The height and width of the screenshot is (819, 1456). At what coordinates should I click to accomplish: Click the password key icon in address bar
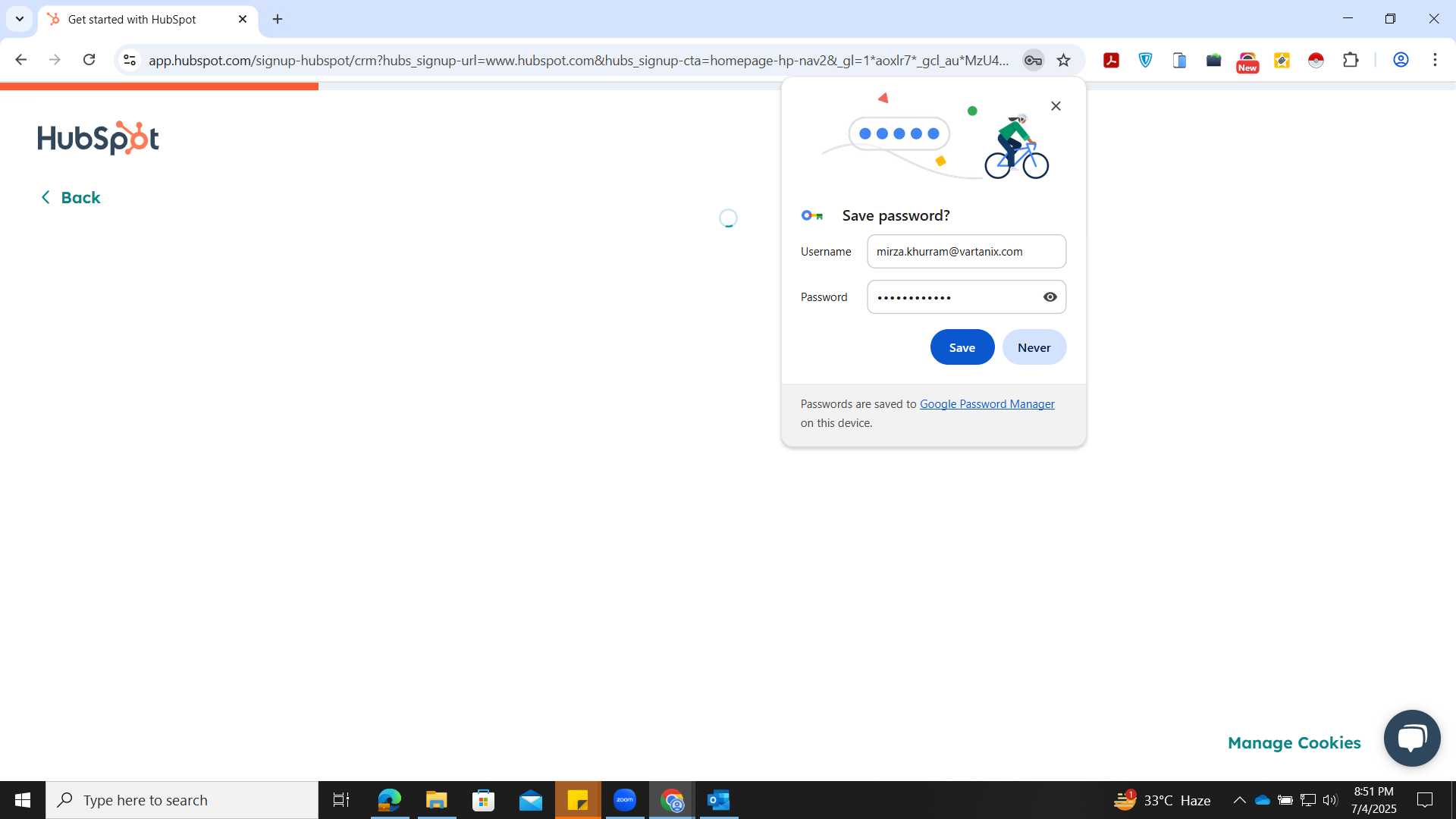[x=1033, y=60]
